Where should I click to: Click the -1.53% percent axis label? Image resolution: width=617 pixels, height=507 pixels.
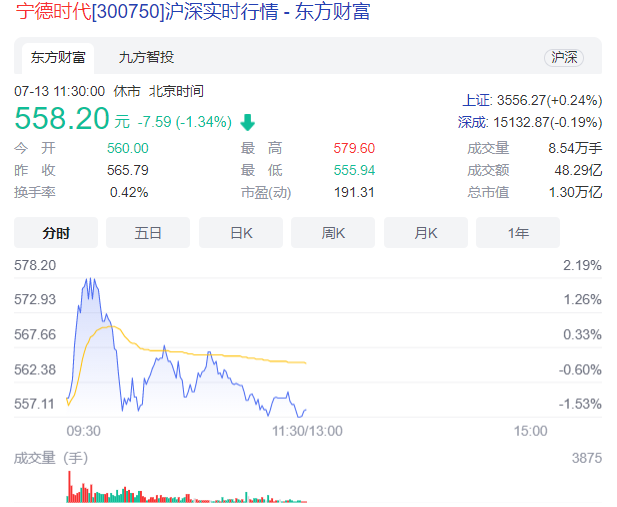pos(580,404)
